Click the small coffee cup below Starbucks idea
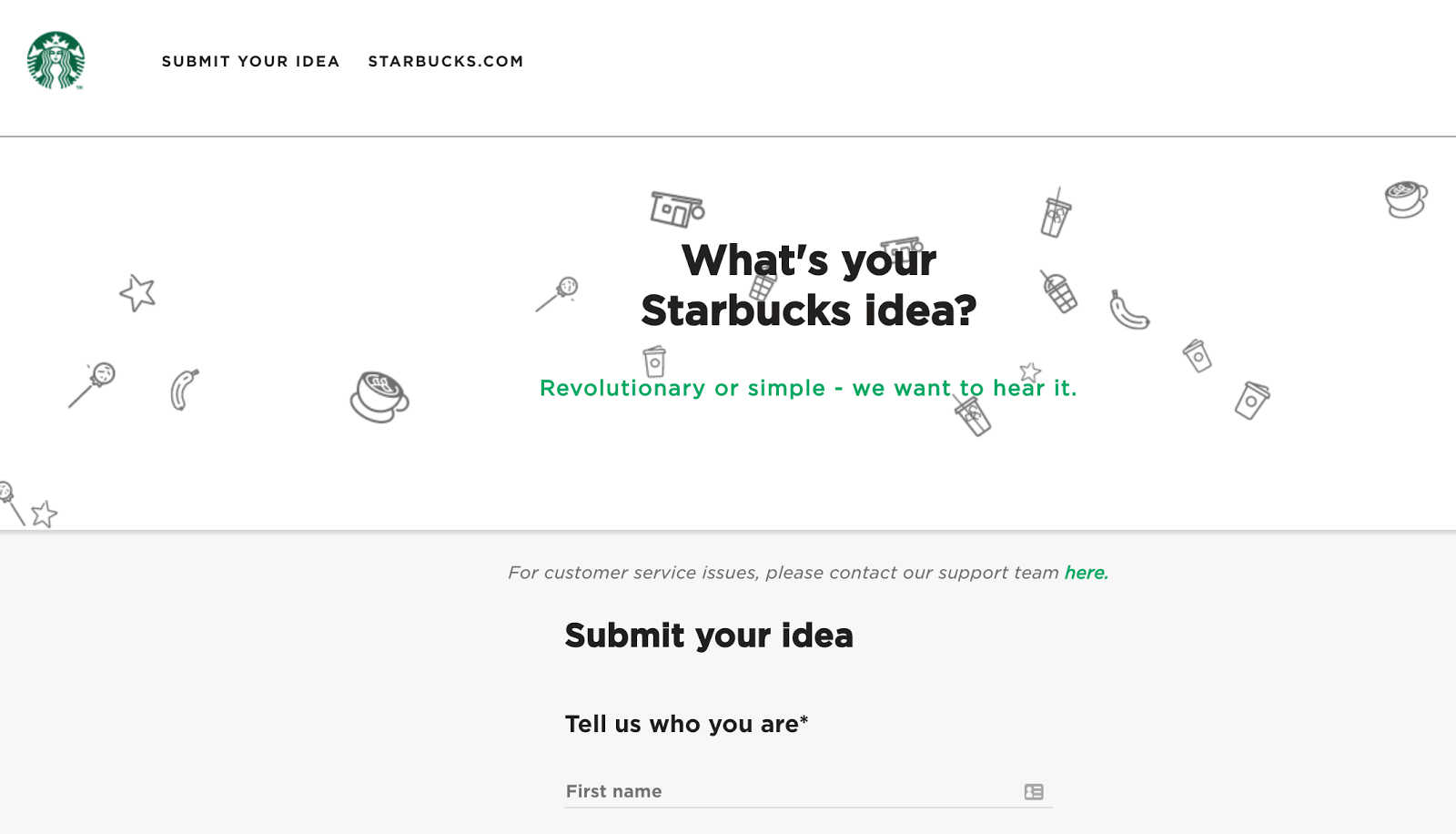The height and width of the screenshot is (834, 1456). (x=654, y=361)
